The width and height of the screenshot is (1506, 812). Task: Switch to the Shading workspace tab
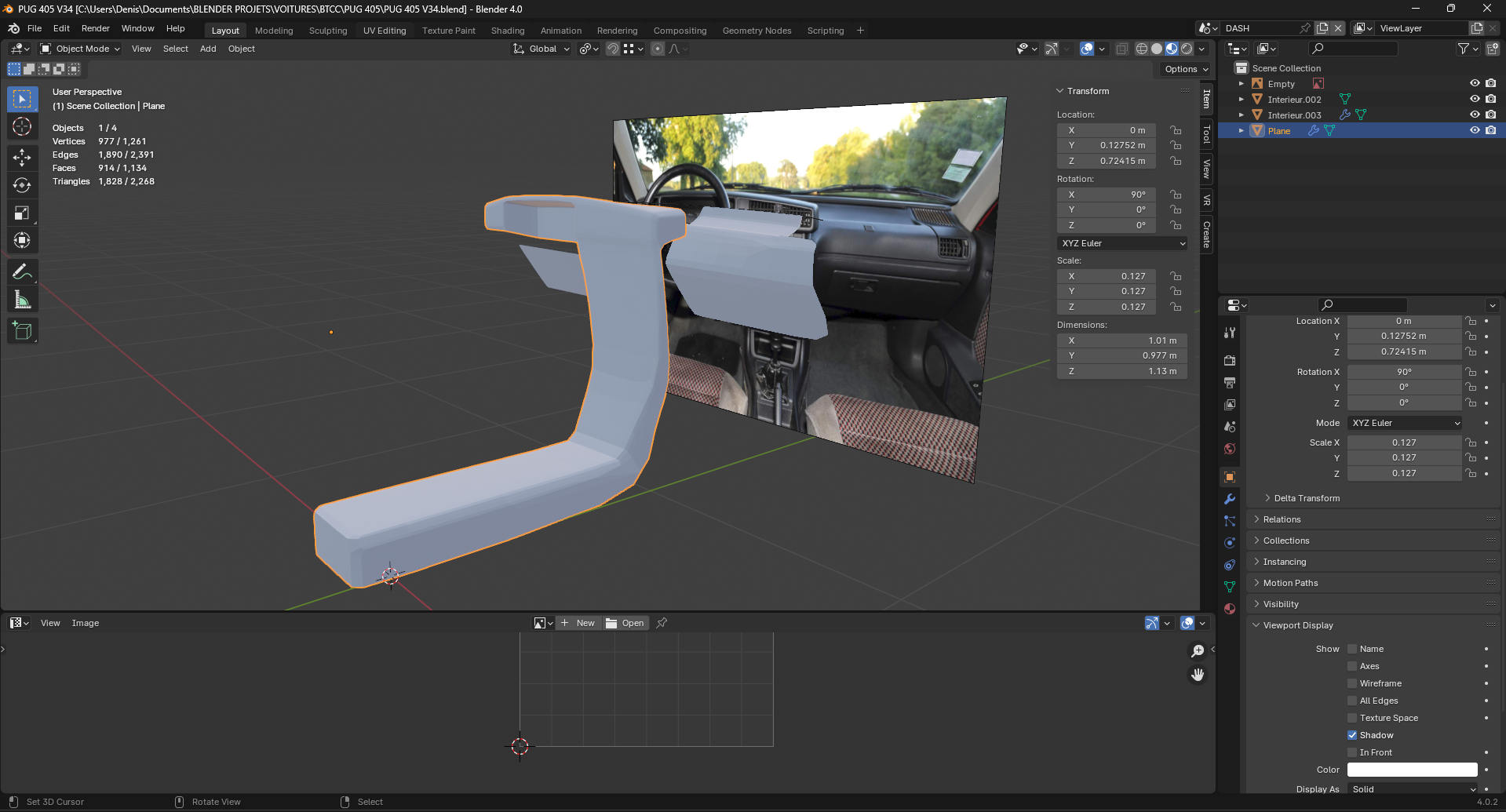(508, 31)
